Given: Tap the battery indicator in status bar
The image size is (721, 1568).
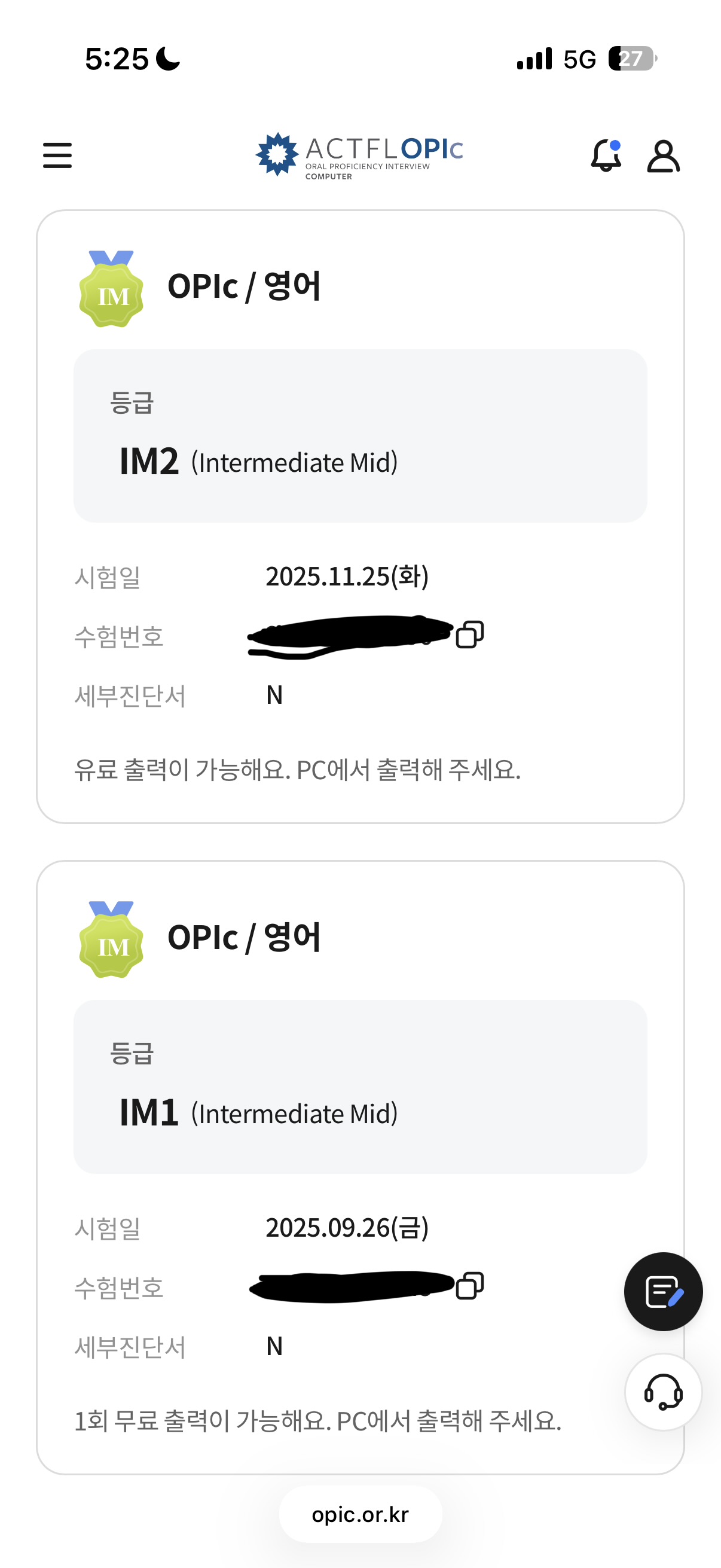Looking at the screenshot, I should [632, 59].
